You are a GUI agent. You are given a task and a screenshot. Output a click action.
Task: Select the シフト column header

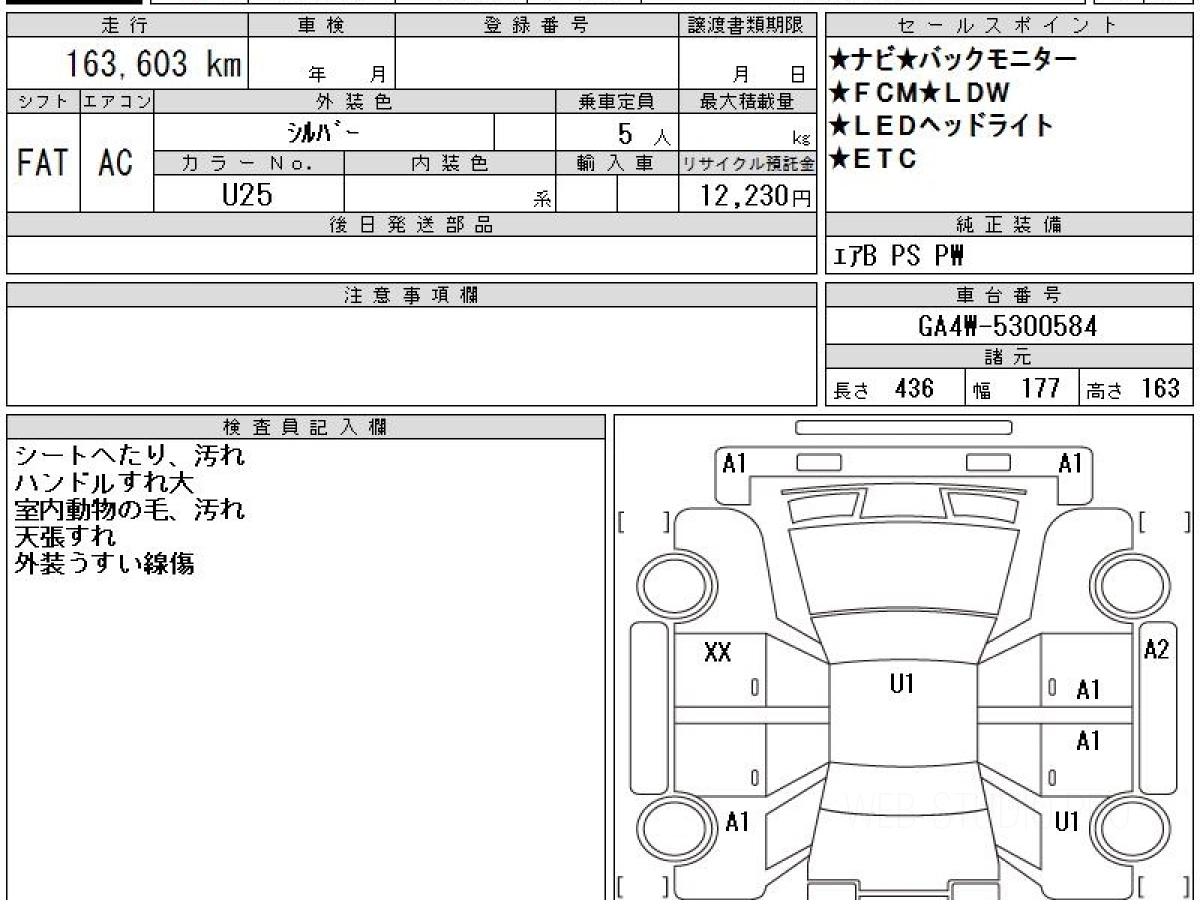[43, 101]
